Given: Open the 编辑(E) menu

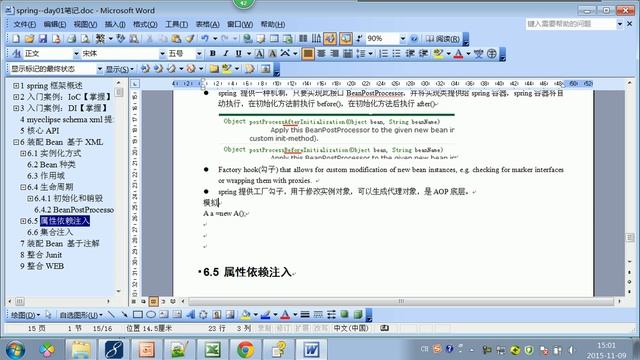Looking at the screenshot, I should (x=55, y=24).
